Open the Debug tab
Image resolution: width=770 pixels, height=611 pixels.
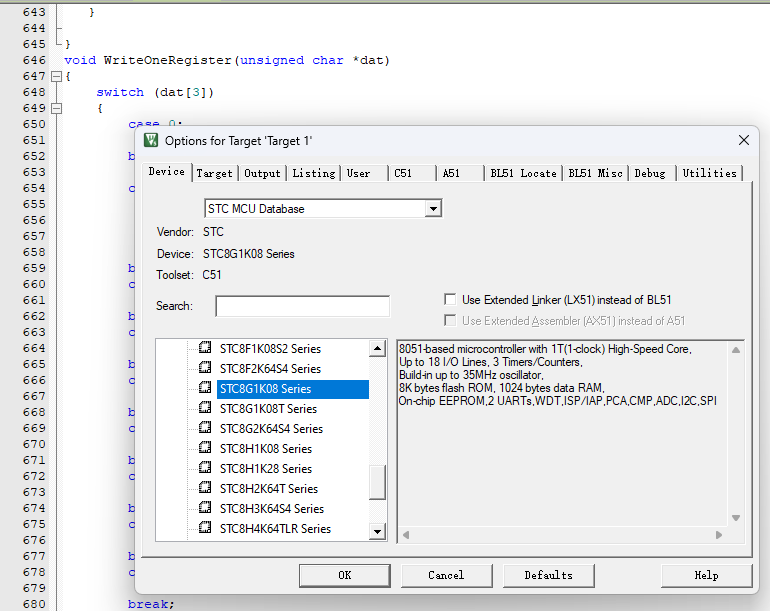[x=652, y=173]
